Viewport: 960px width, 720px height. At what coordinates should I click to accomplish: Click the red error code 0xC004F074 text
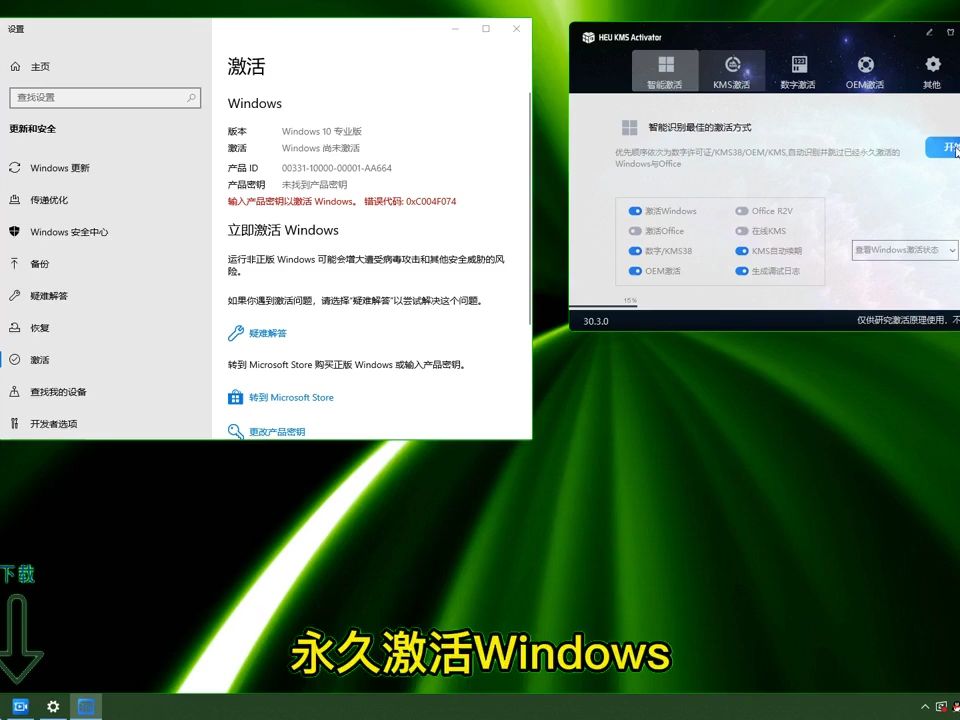[431, 201]
